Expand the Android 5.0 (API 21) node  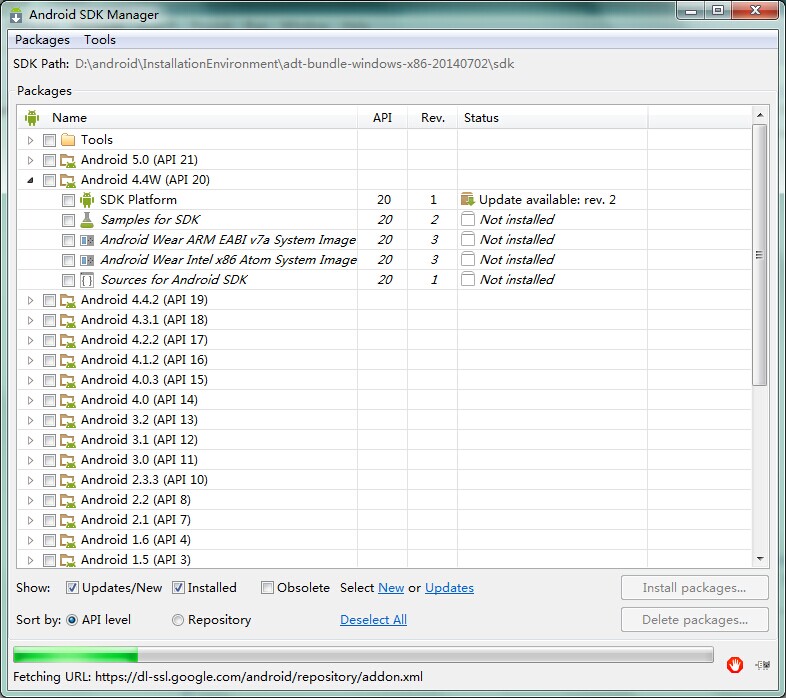pyautogui.click(x=31, y=160)
